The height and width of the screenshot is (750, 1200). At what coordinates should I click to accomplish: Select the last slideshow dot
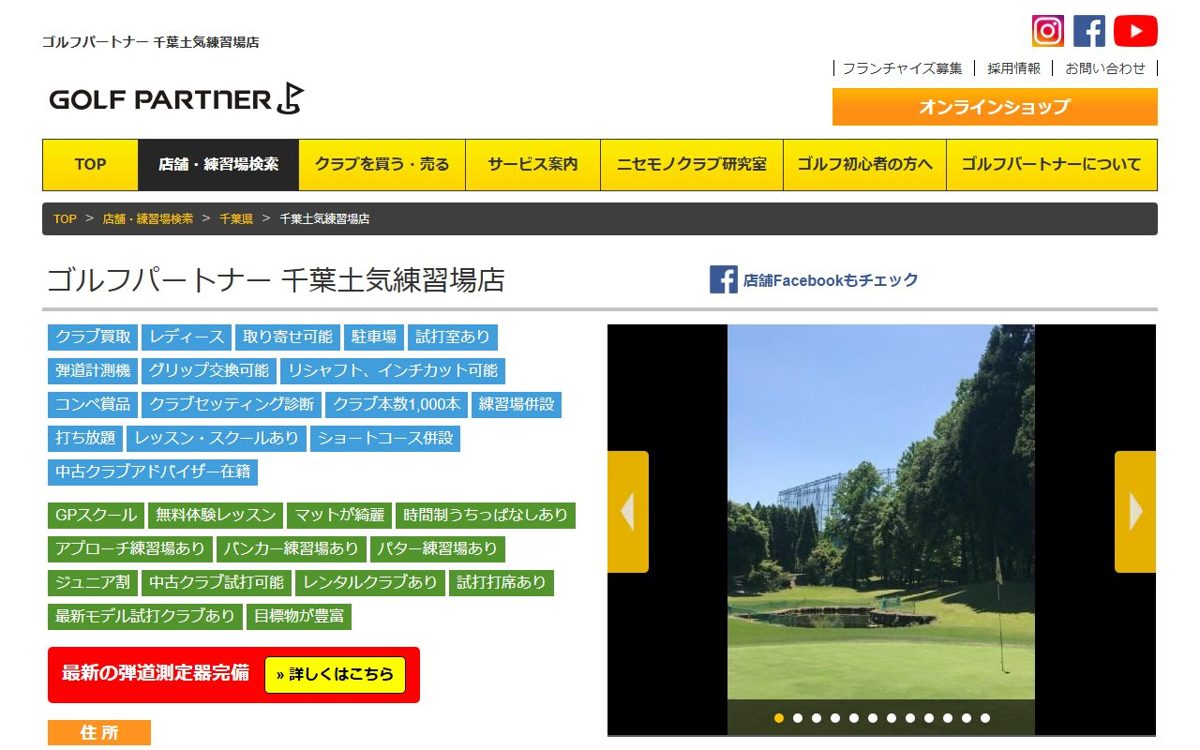coord(985,718)
